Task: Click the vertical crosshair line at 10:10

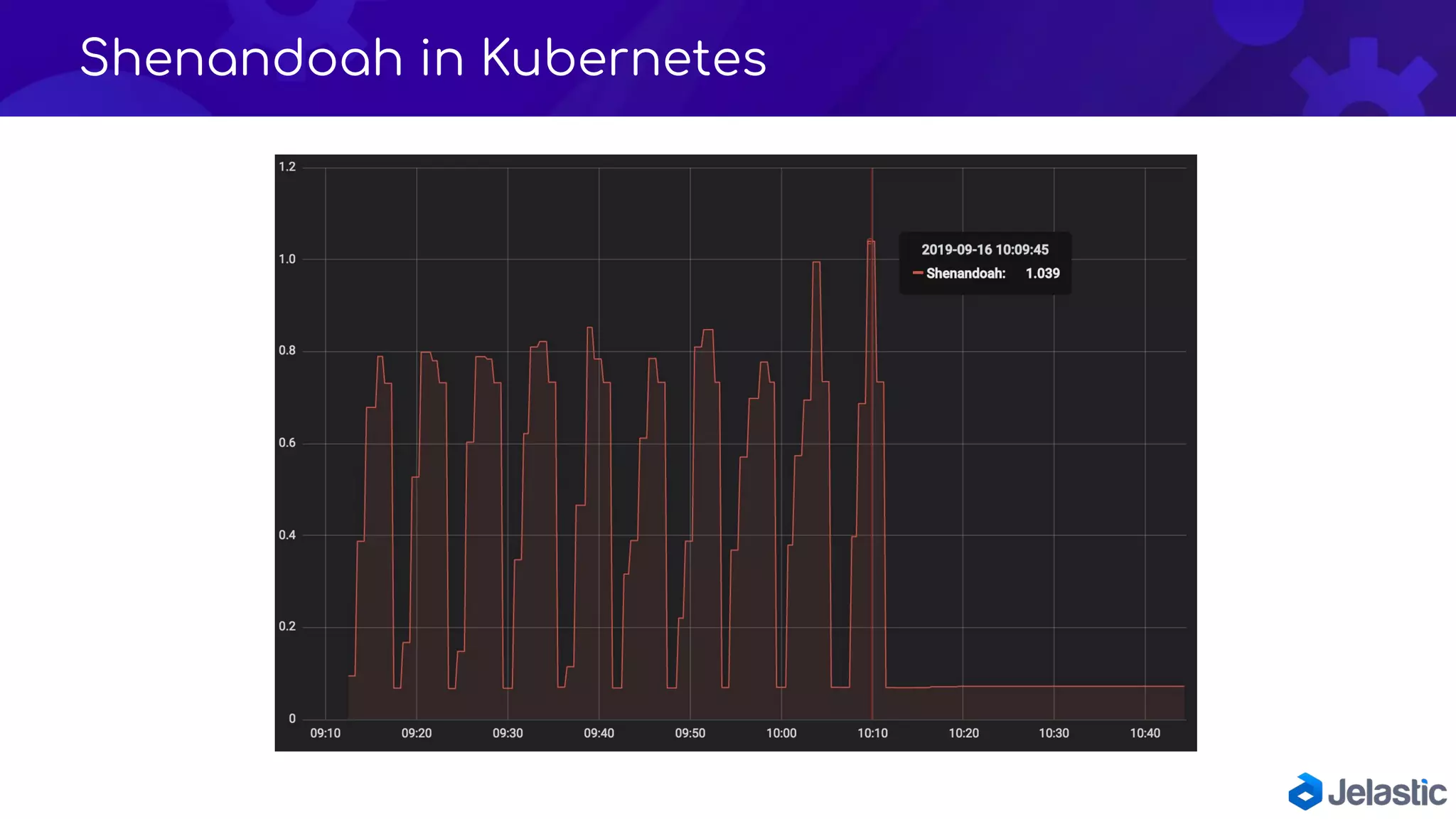Action: pos(872,444)
